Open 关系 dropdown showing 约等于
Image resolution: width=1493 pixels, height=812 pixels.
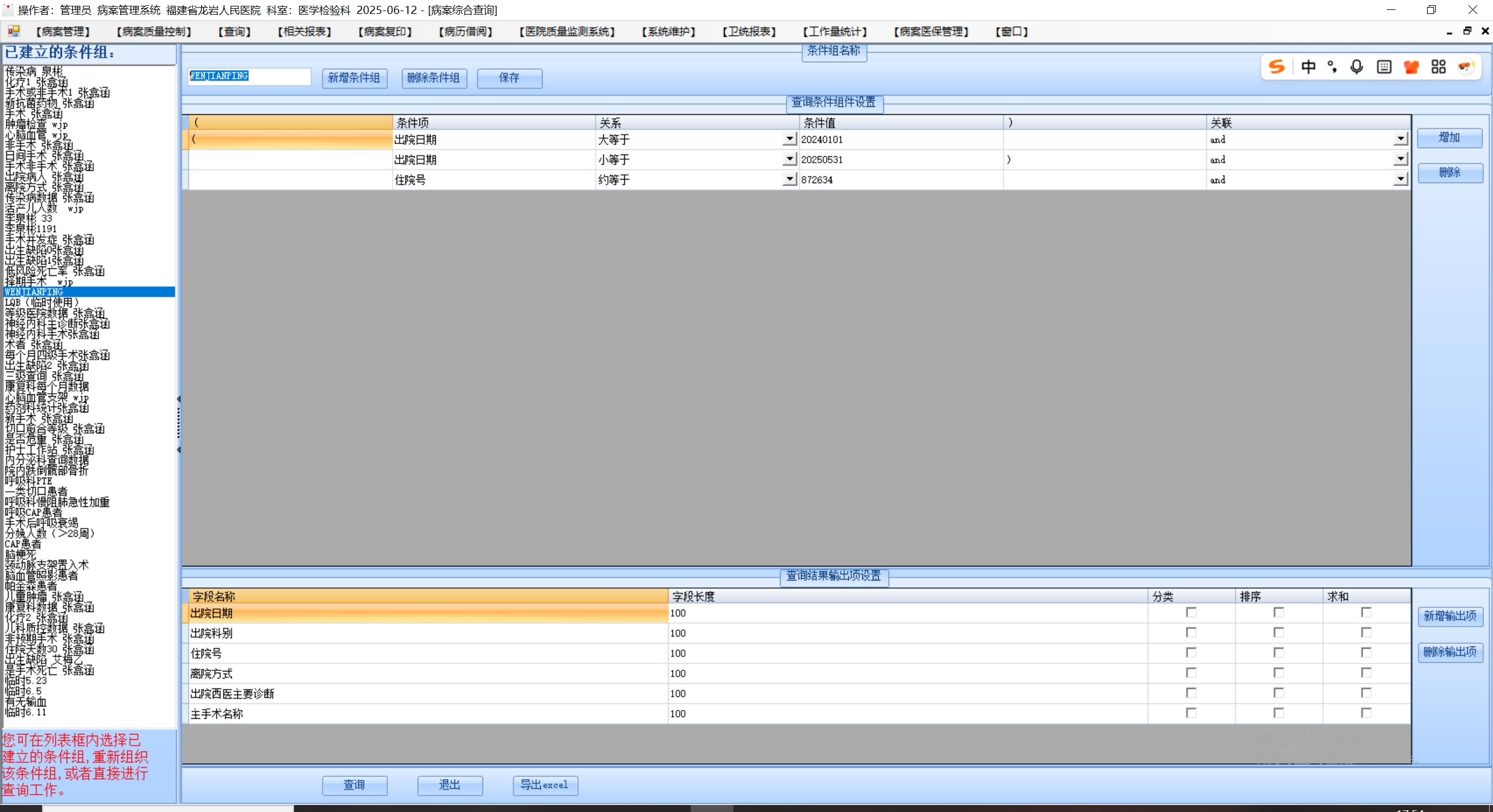pos(789,179)
